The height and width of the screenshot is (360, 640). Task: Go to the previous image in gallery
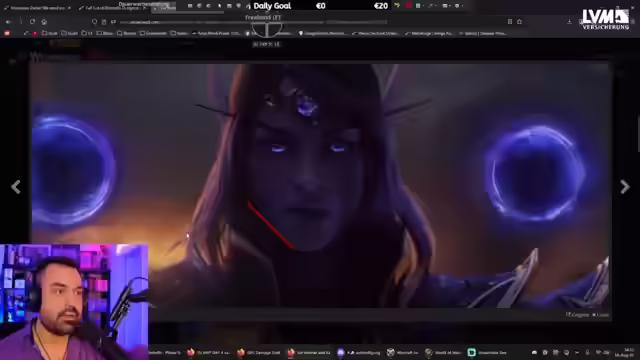pyautogui.click(x=16, y=187)
